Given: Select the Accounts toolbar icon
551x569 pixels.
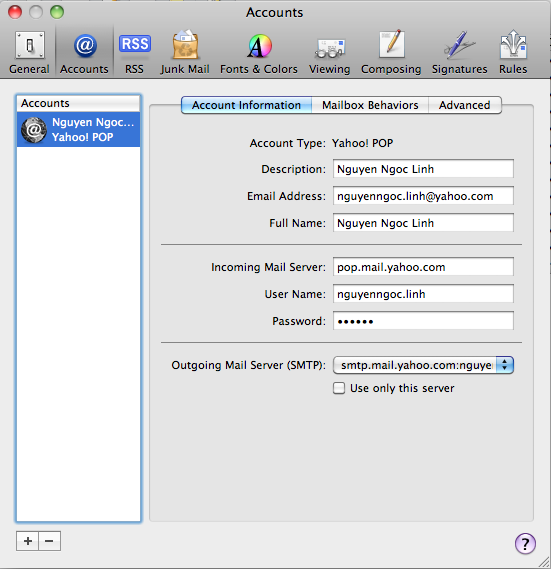Looking at the screenshot, I should coord(84,53).
